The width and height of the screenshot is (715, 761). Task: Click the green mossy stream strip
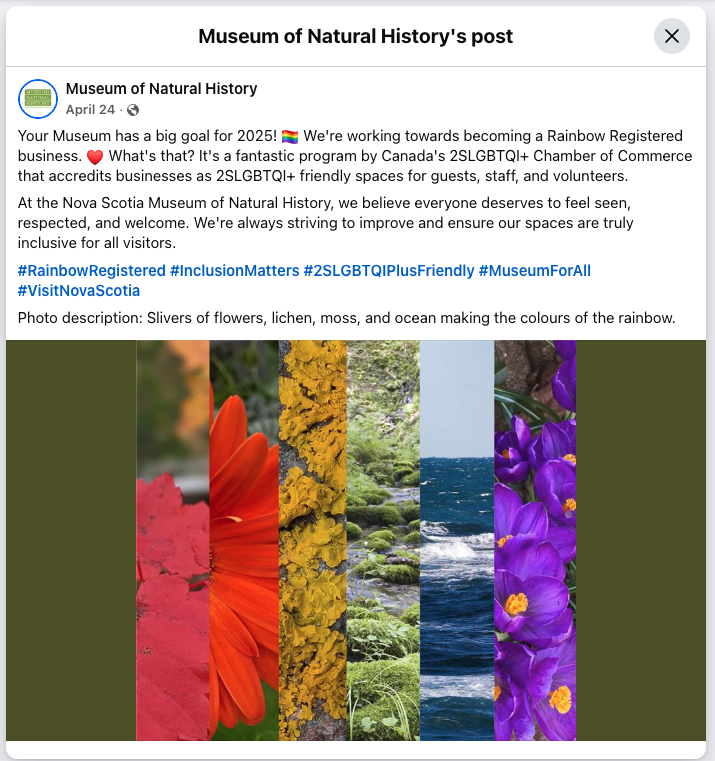pyautogui.click(x=383, y=540)
